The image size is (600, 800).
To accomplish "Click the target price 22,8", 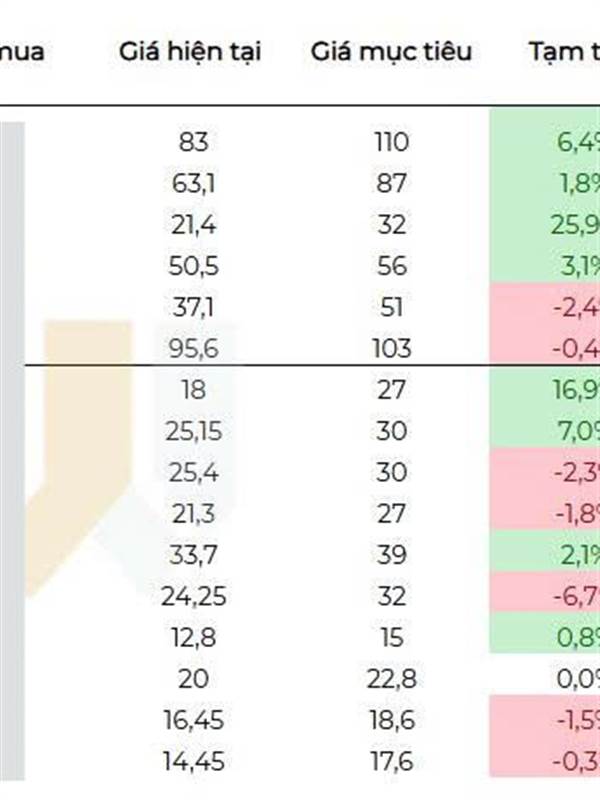I will (x=392, y=679).
